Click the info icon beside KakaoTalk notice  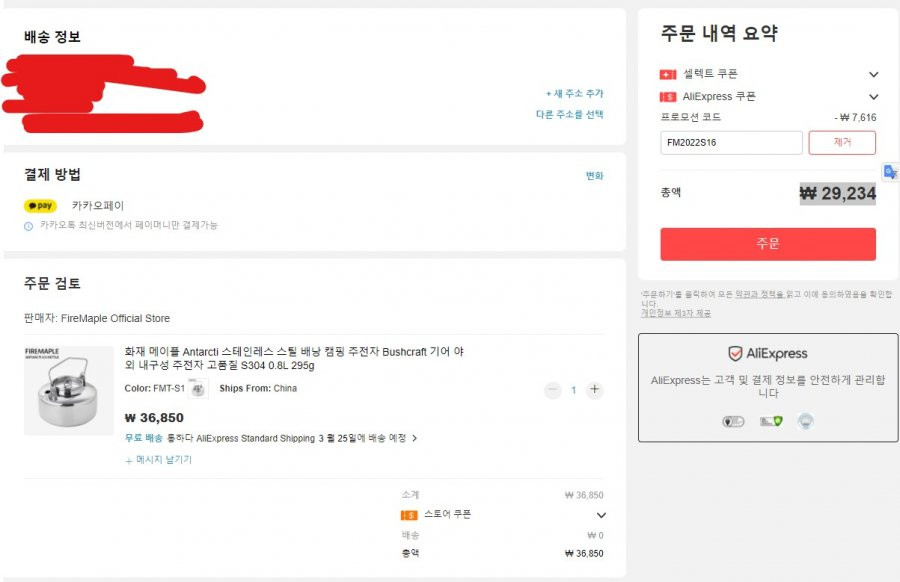pos(28,226)
